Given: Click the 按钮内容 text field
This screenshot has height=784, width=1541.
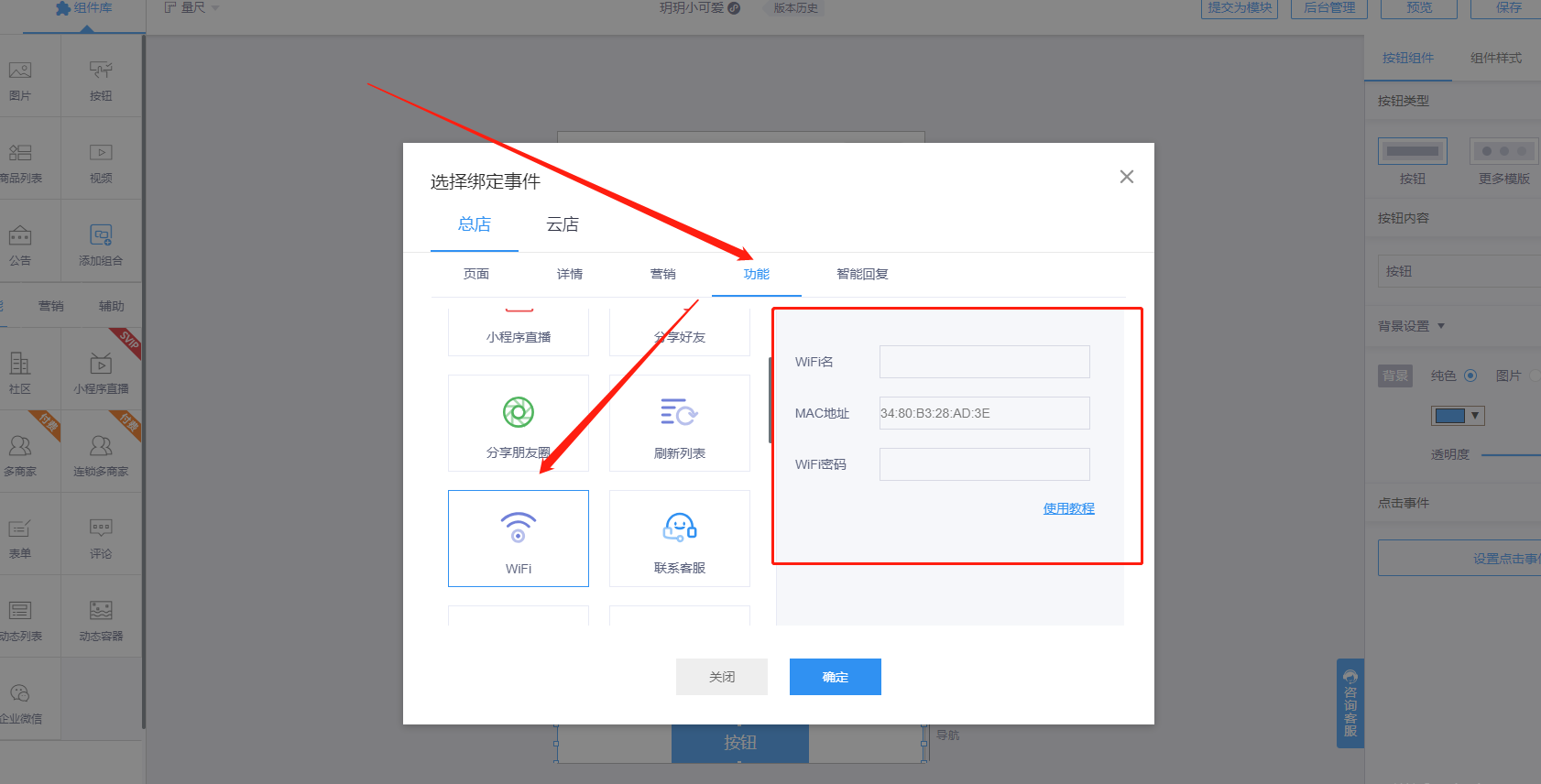Looking at the screenshot, I should [1459, 271].
